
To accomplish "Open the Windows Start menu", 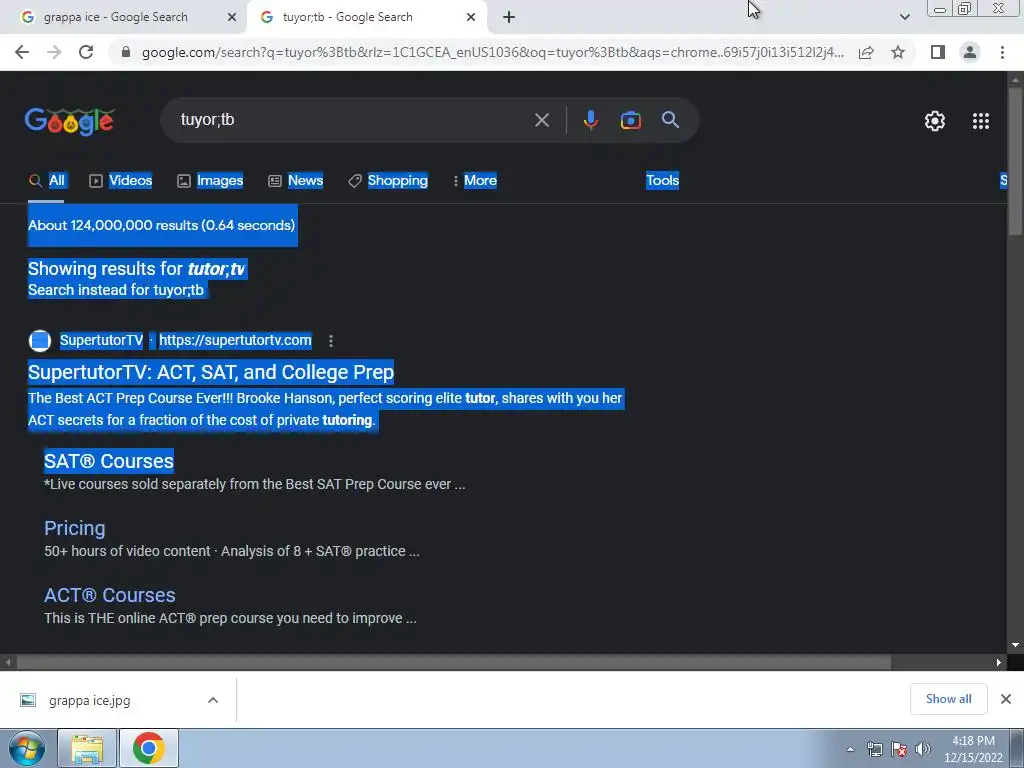I will [x=26, y=748].
